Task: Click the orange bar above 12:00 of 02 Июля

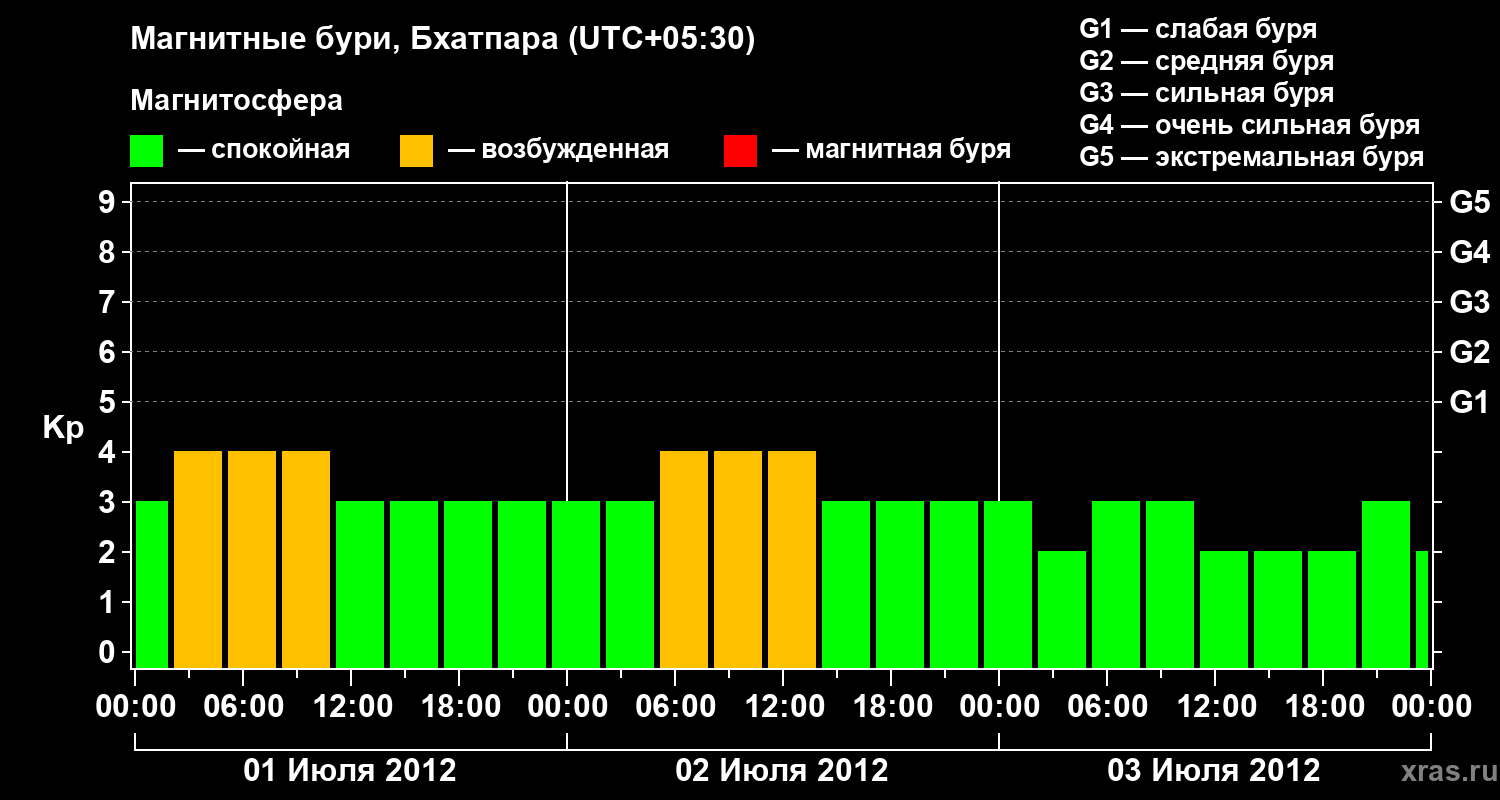Action: coord(792,559)
